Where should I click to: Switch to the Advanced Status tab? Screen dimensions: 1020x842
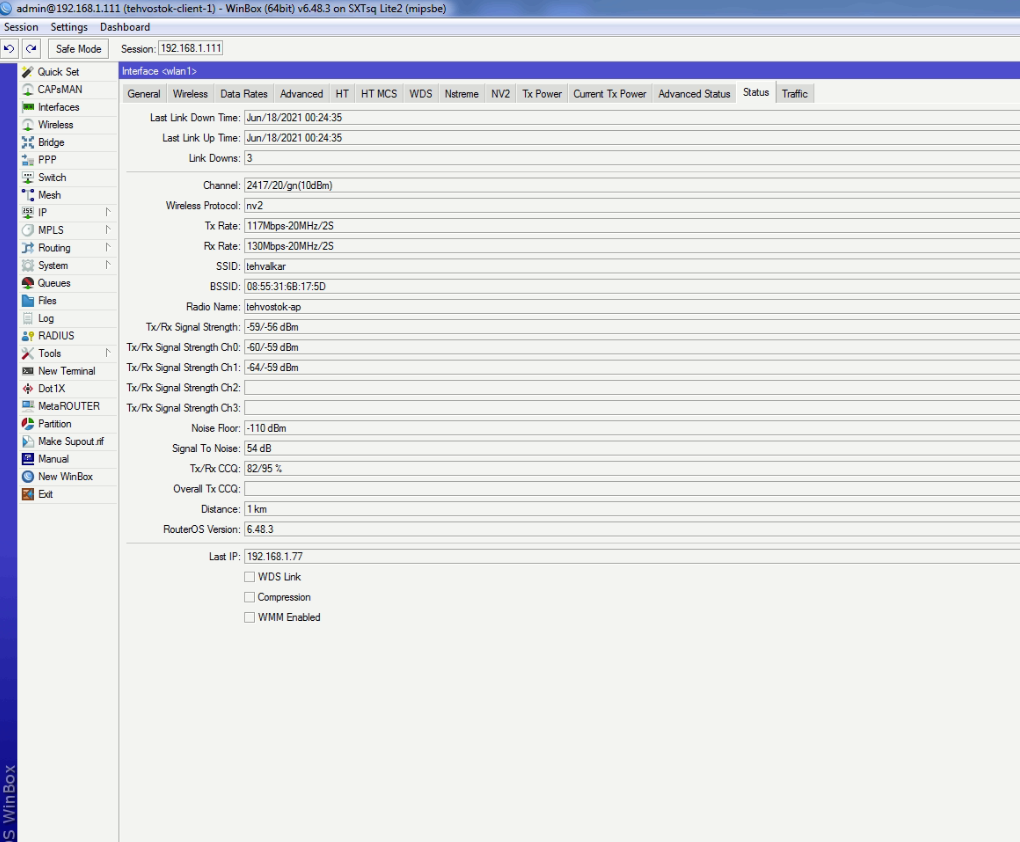pos(694,94)
